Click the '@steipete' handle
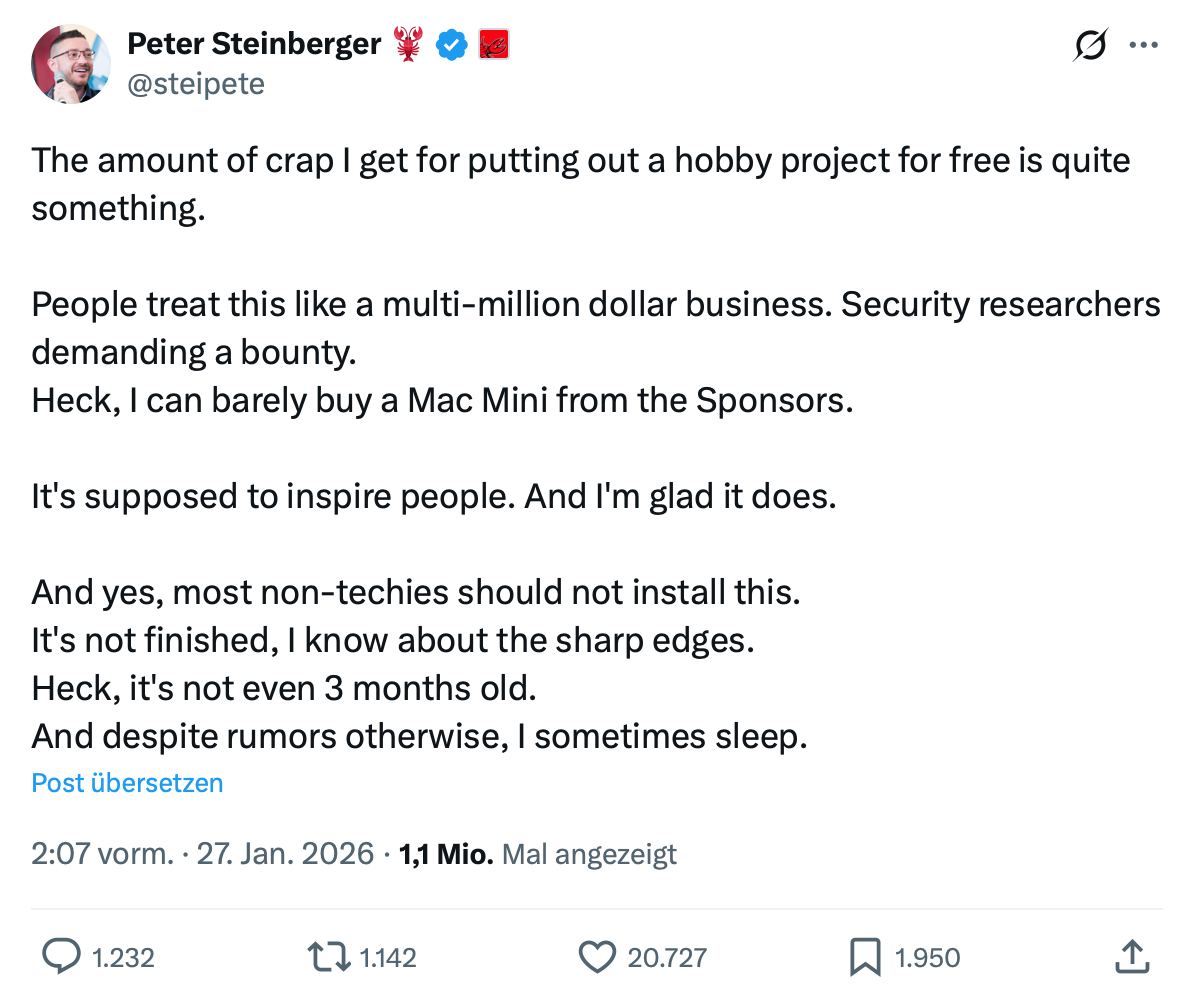Screen dimensions: 1196x998 pyautogui.click(x=196, y=84)
